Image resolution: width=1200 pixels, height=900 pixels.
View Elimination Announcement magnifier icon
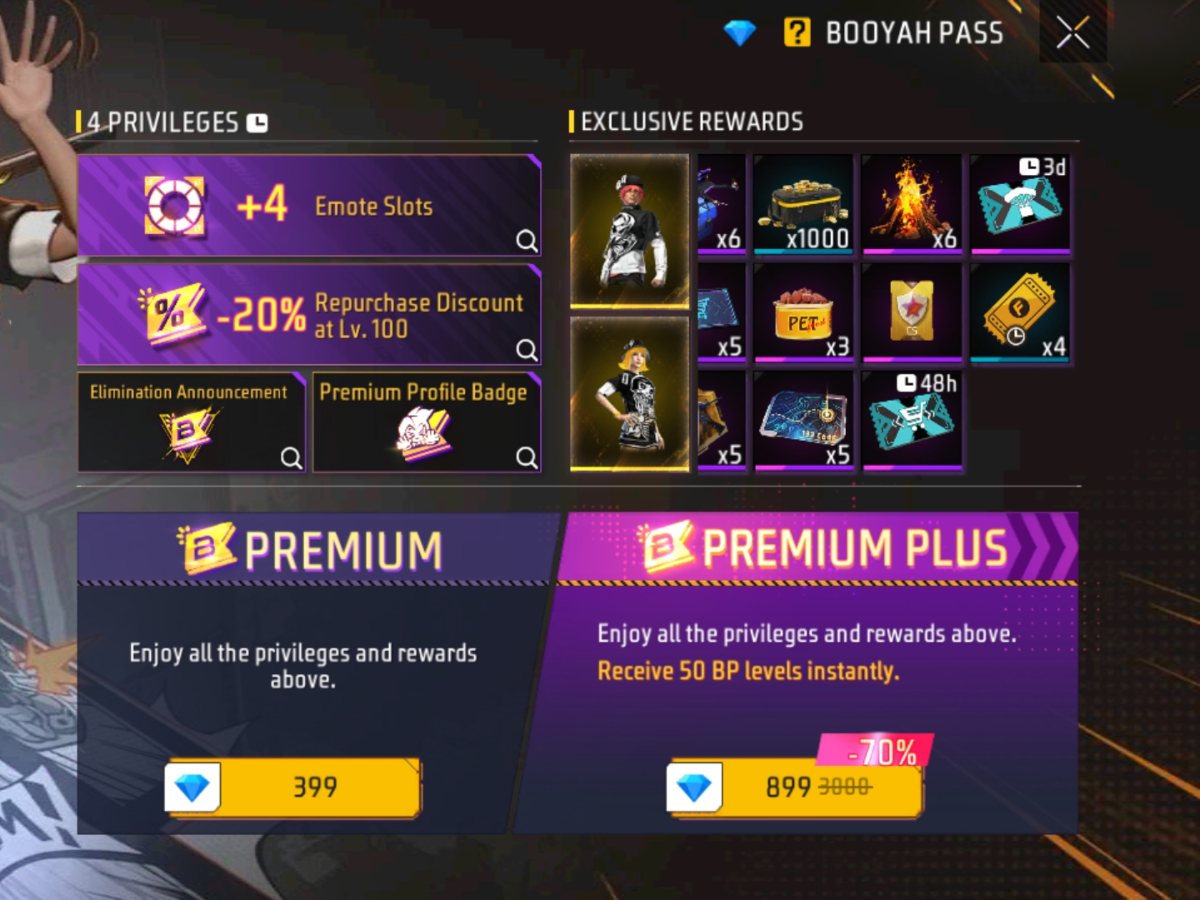(x=291, y=457)
